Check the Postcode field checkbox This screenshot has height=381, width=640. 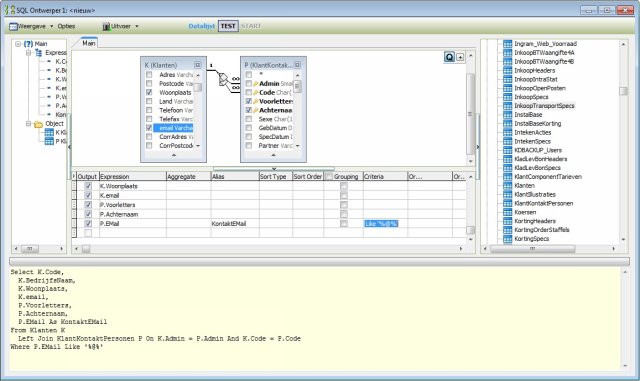coord(149,84)
